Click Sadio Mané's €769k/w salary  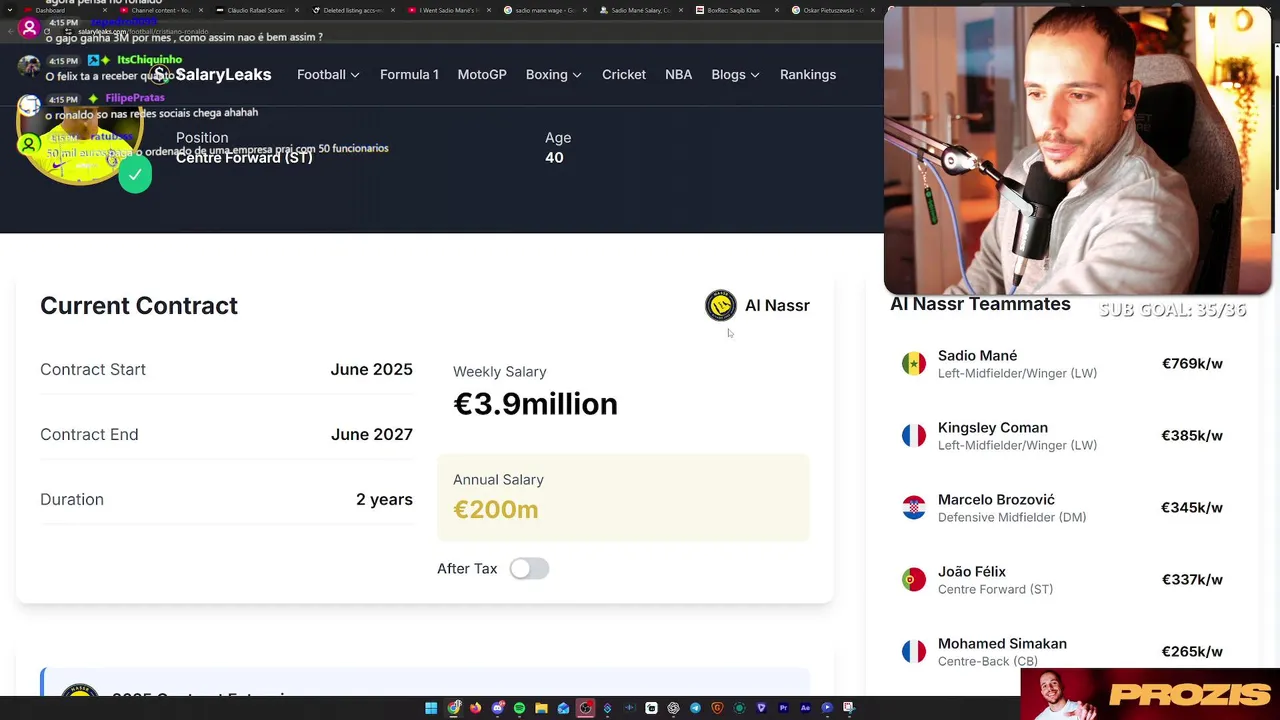point(1192,364)
